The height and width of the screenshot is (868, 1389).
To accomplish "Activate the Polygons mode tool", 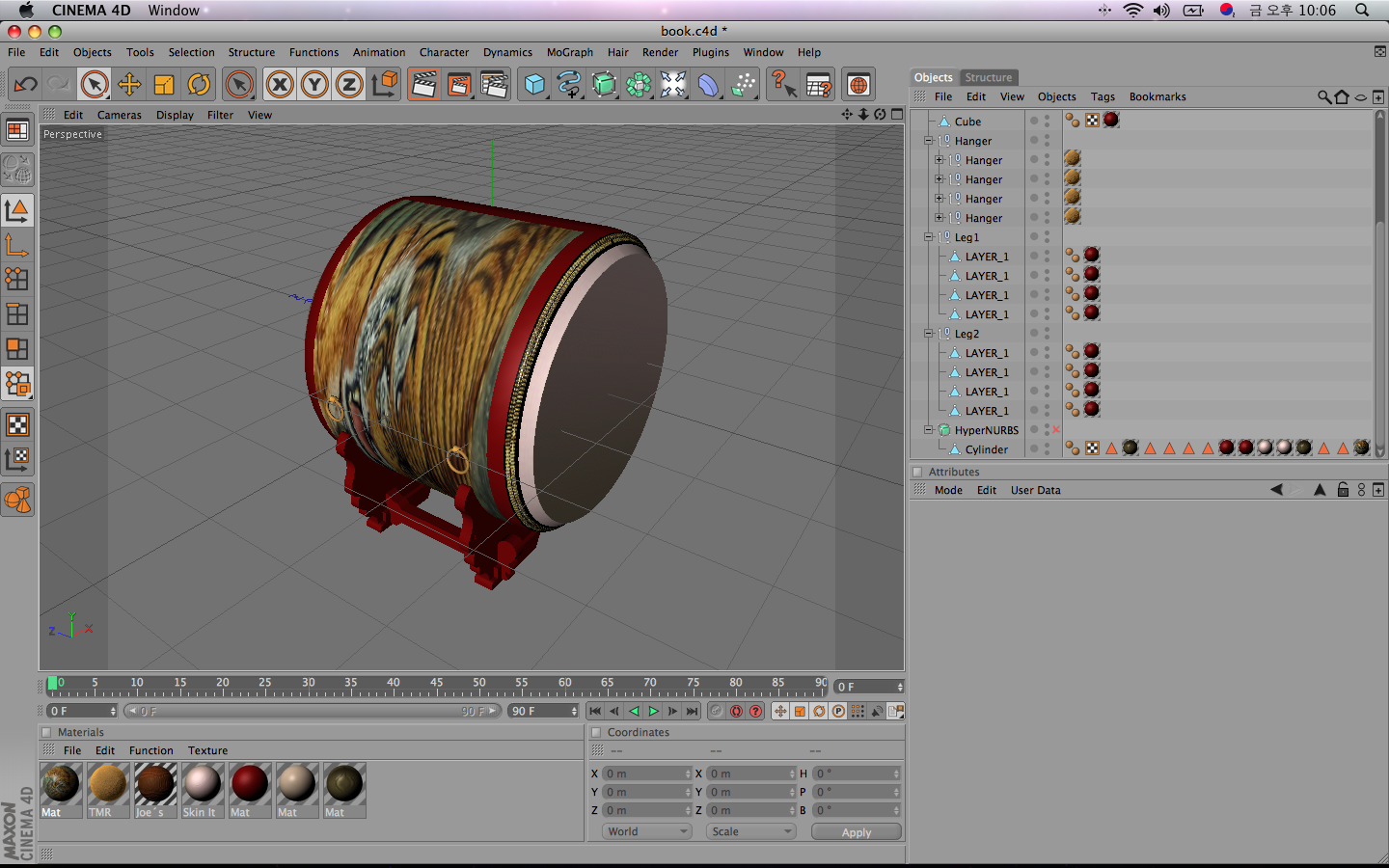I will click(x=17, y=349).
